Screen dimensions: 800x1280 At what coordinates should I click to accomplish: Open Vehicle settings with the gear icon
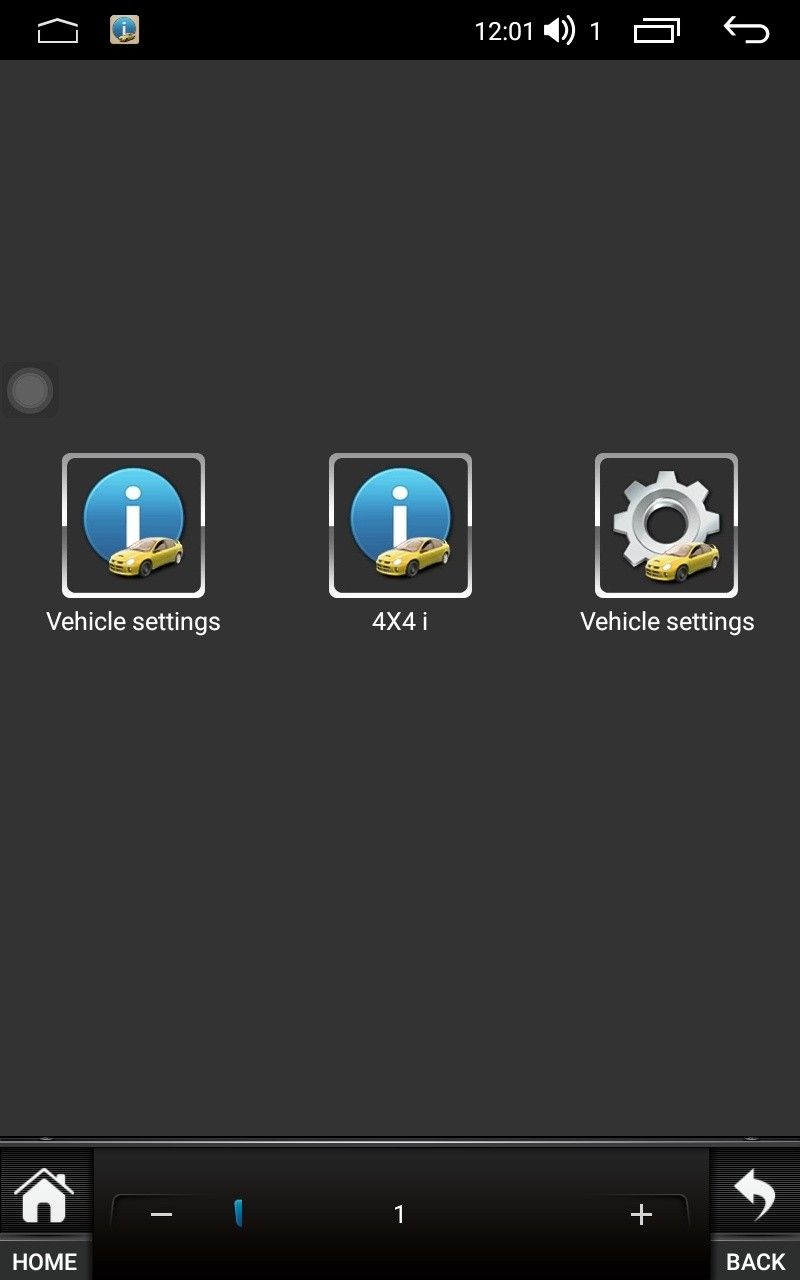[x=667, y=526]
